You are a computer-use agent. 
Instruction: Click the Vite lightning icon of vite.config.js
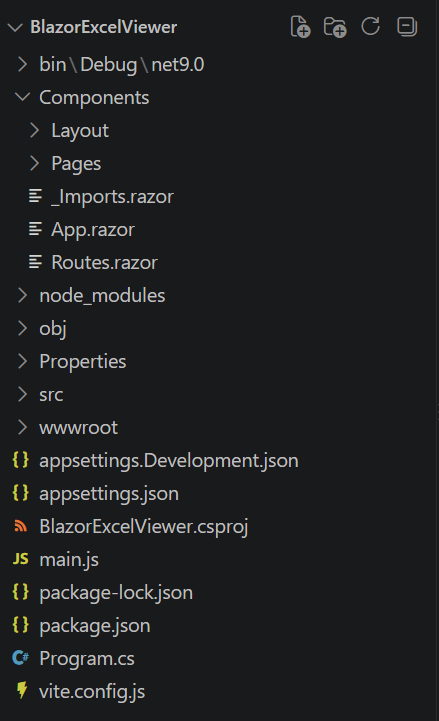click(22, 690)
